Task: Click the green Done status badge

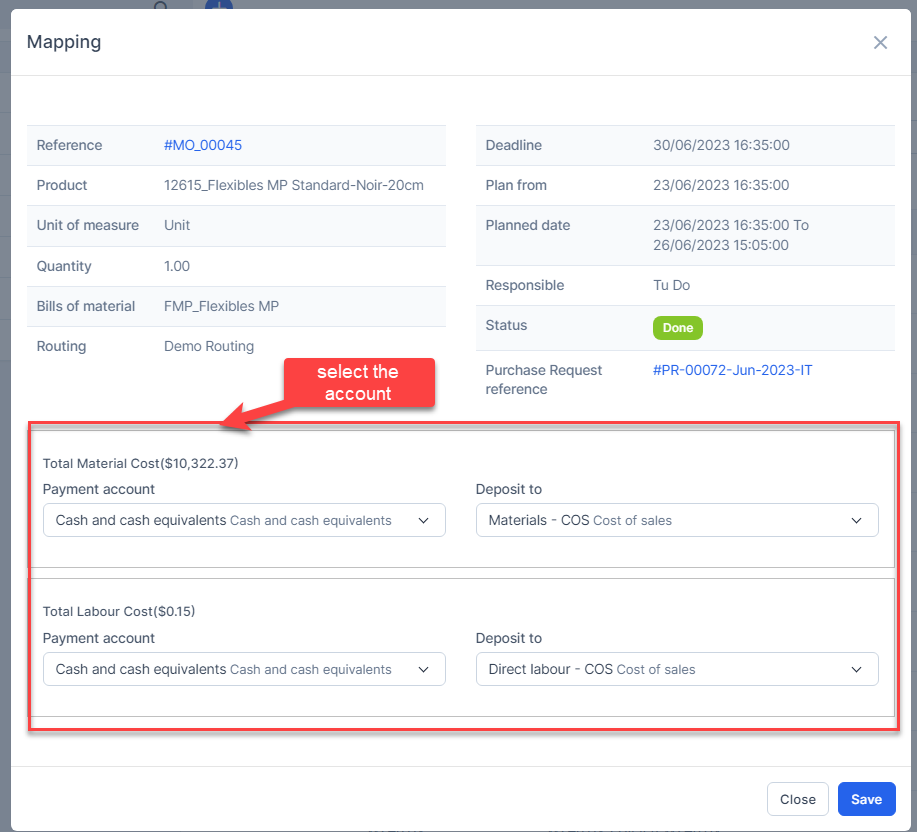Action: click(678, 328)
